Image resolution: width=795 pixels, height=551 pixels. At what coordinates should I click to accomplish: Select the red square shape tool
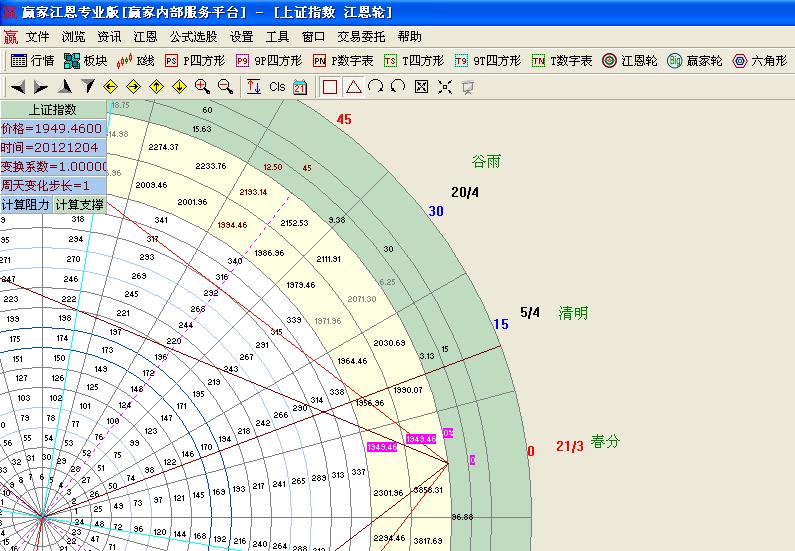click(331, 87)
